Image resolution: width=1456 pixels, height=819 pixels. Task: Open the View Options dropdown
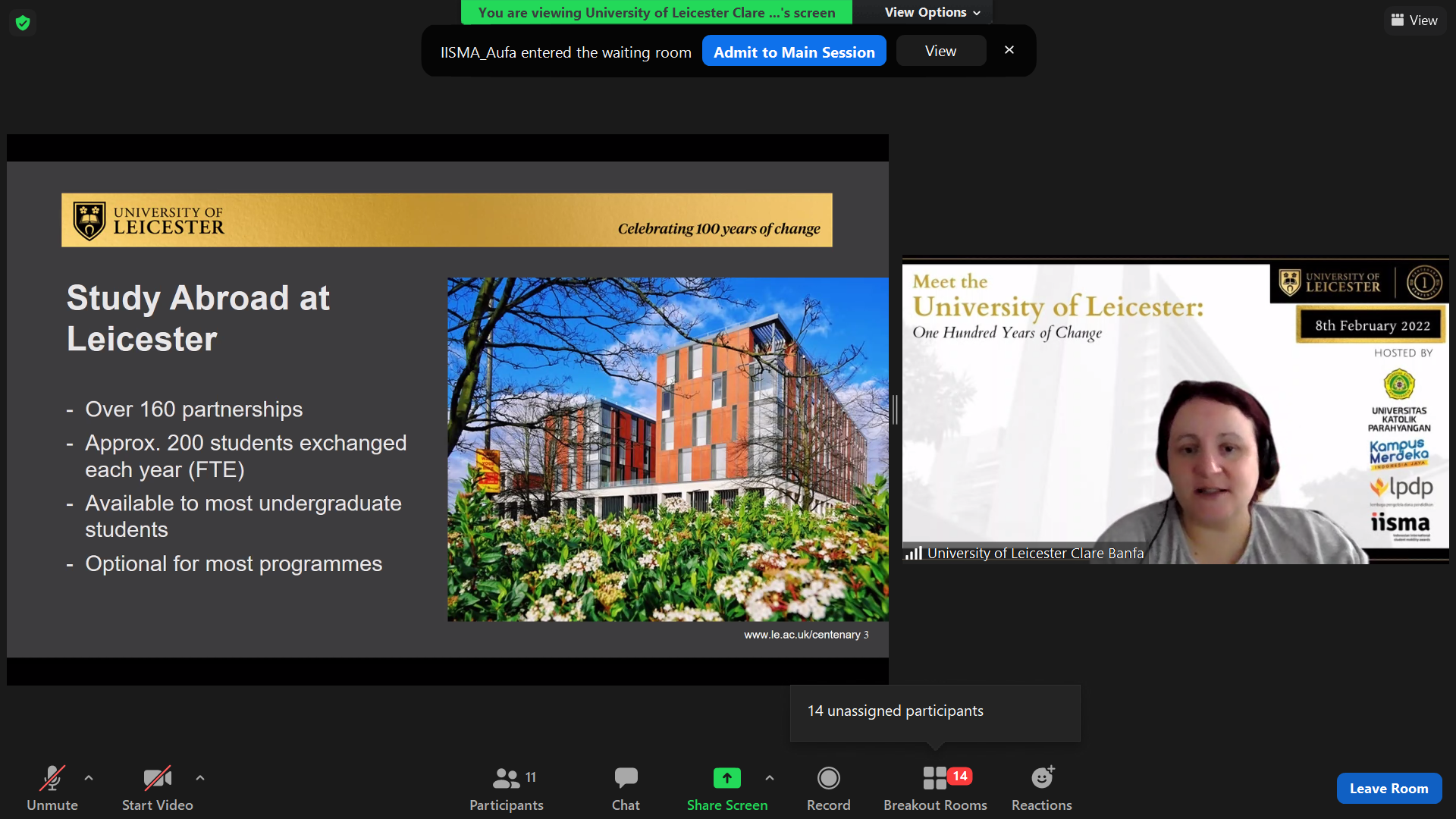pos(932,12)
